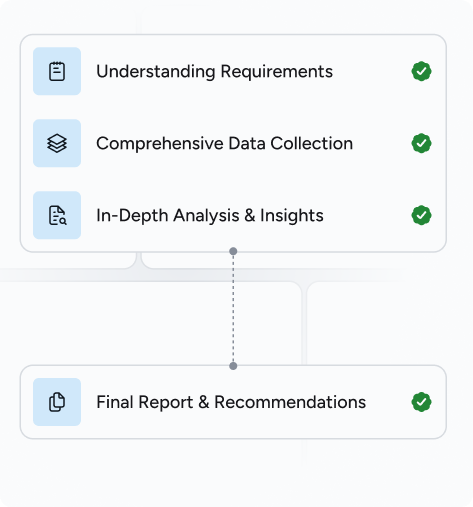Click the dashed line connecting the two cards
Image resolution: width=473 pixels, height=507 pixels.
pos(233,309)
